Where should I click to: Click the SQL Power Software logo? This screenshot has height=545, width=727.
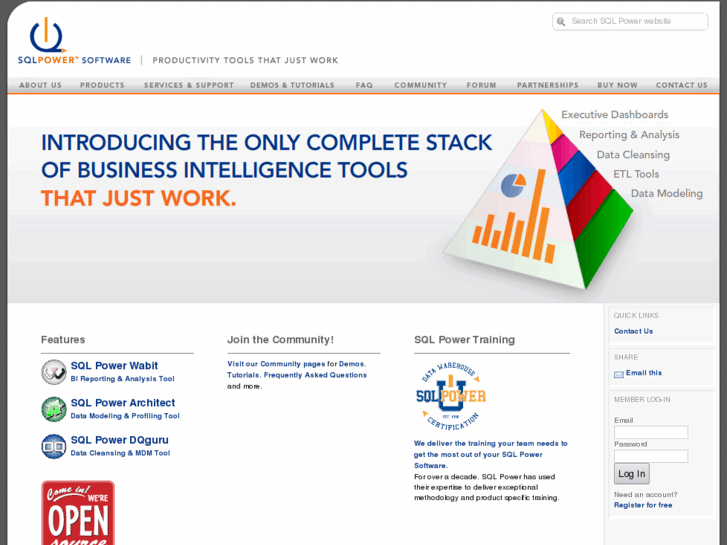[x=74, y=41]
